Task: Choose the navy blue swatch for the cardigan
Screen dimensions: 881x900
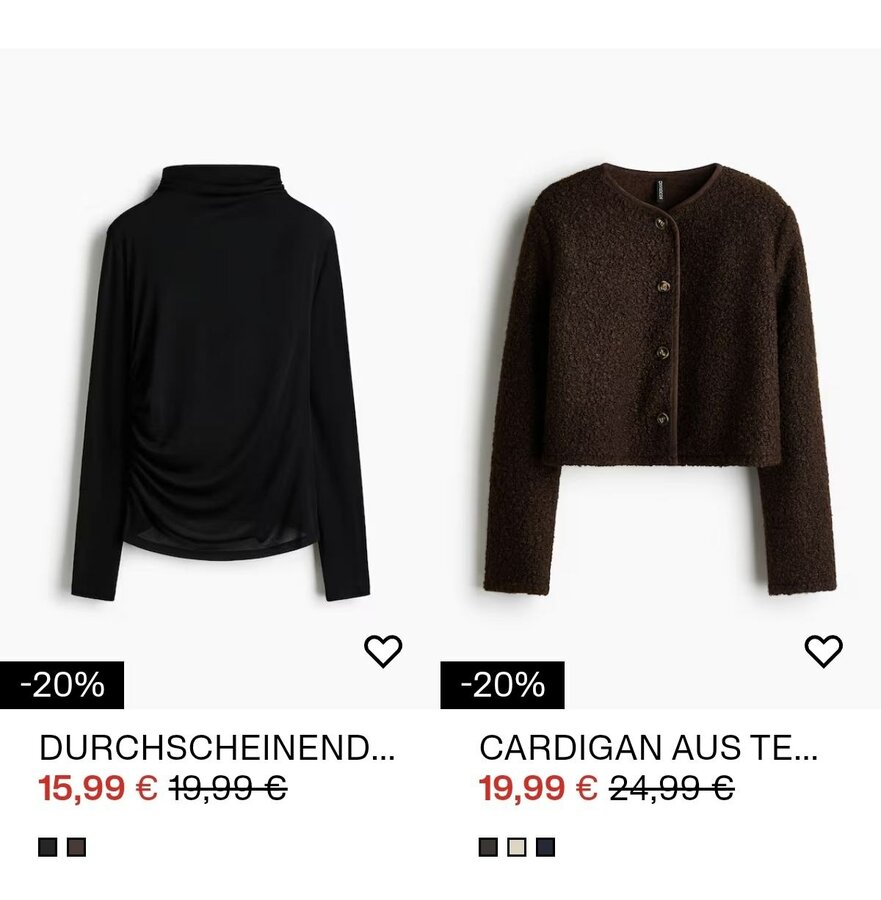Action: pyautogui.click(x=546, y=847)
